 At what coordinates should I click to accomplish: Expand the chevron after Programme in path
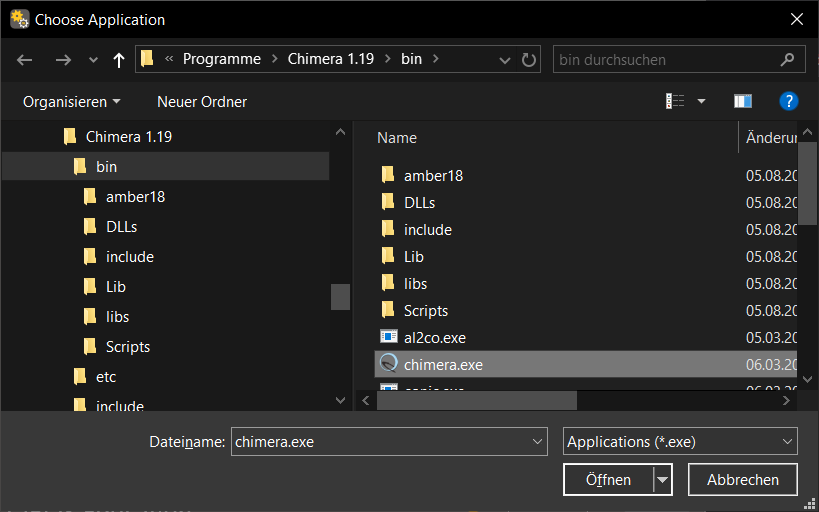coord(274,59)
